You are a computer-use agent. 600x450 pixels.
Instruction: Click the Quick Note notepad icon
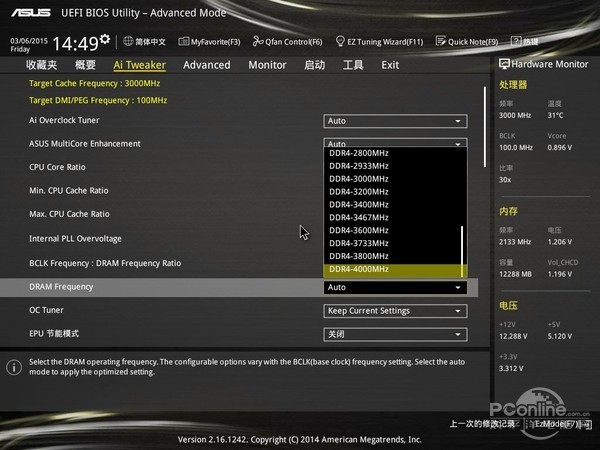pyautogui.click(x=440, y=41)
